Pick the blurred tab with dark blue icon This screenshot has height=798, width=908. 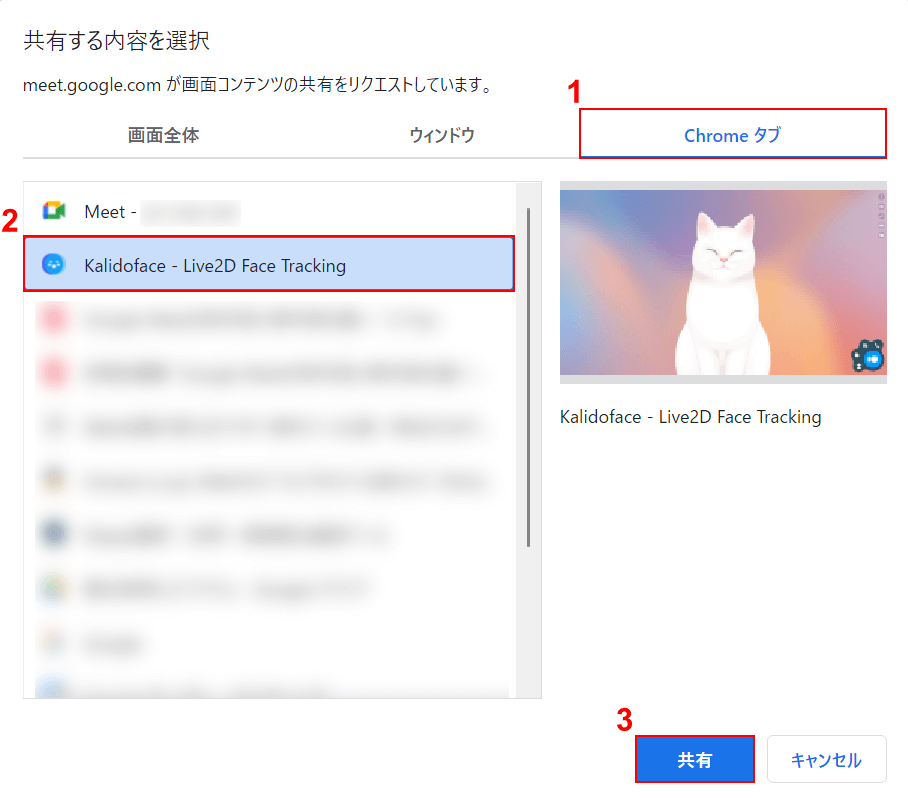tap(269, 533)
